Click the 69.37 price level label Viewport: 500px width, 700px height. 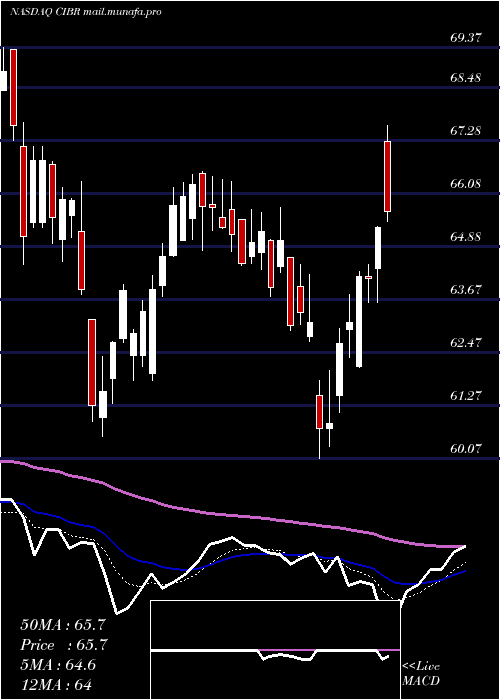(x=466, y=38)
